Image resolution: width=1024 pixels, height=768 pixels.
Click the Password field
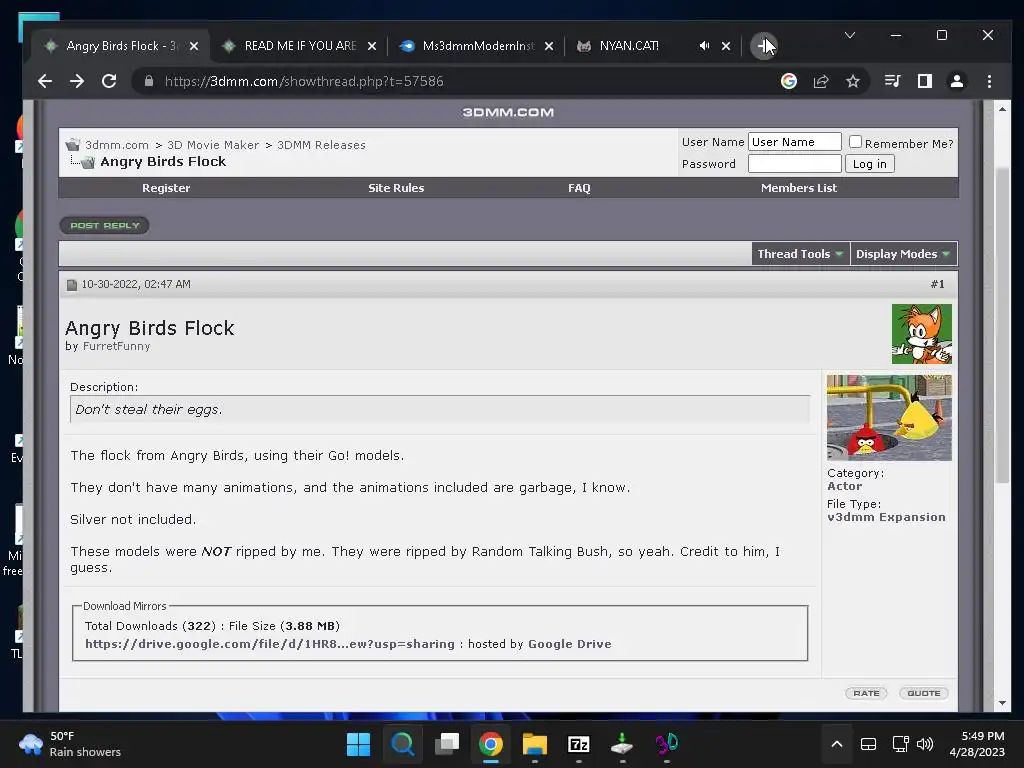[x=794, y=163]
